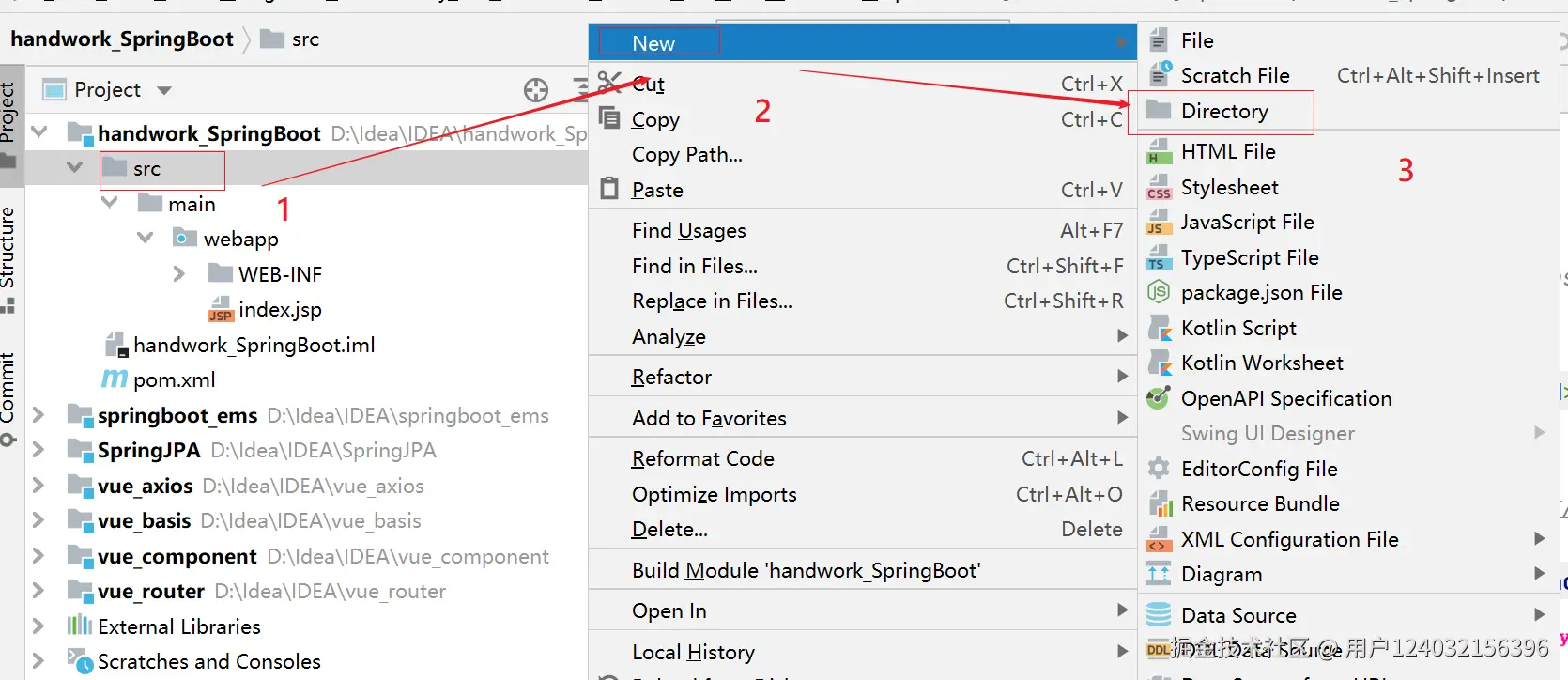Screen dimensions: 1568x680
Task: Click the Diagram icon
Action: (1160, 574)
